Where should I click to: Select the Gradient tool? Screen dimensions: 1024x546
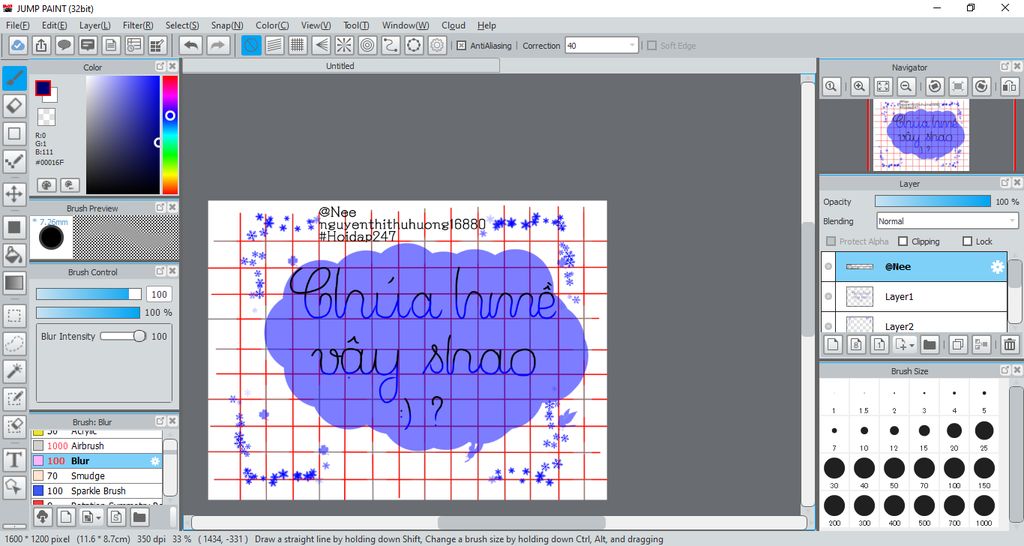(x=14, y=283)
